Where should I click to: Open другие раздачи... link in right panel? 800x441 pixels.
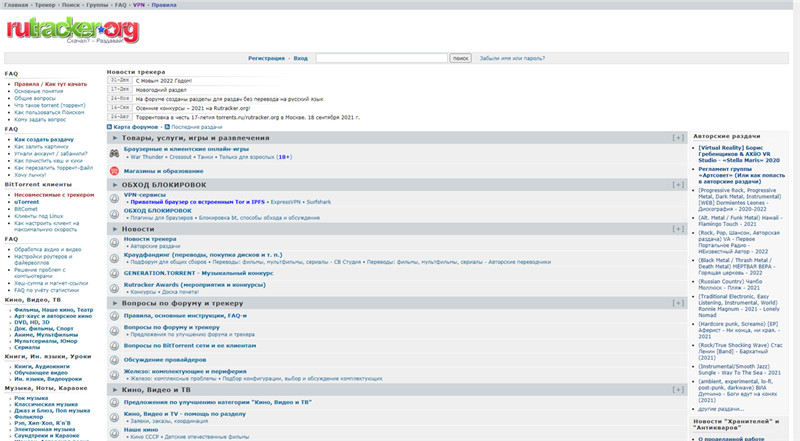point(721,409)
